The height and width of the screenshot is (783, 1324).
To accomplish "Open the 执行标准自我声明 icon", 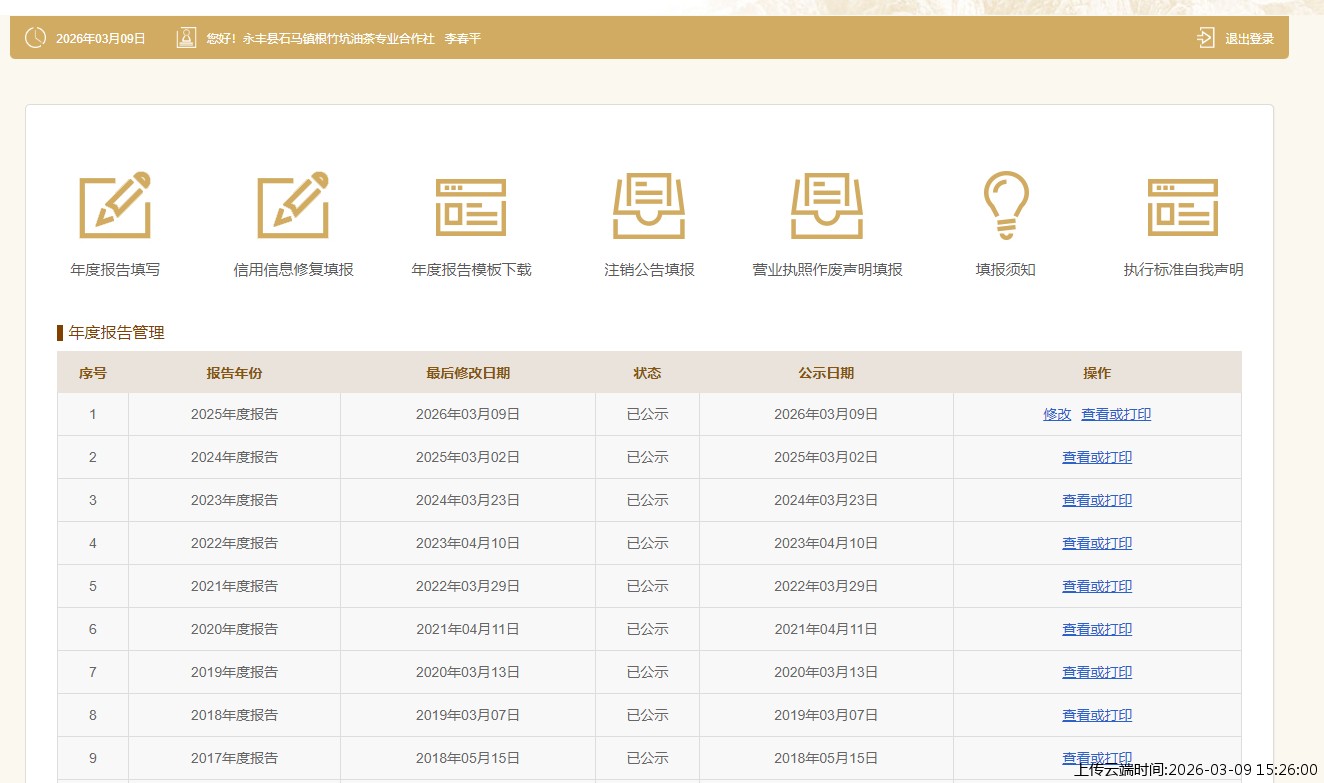I will (1183, 207).
